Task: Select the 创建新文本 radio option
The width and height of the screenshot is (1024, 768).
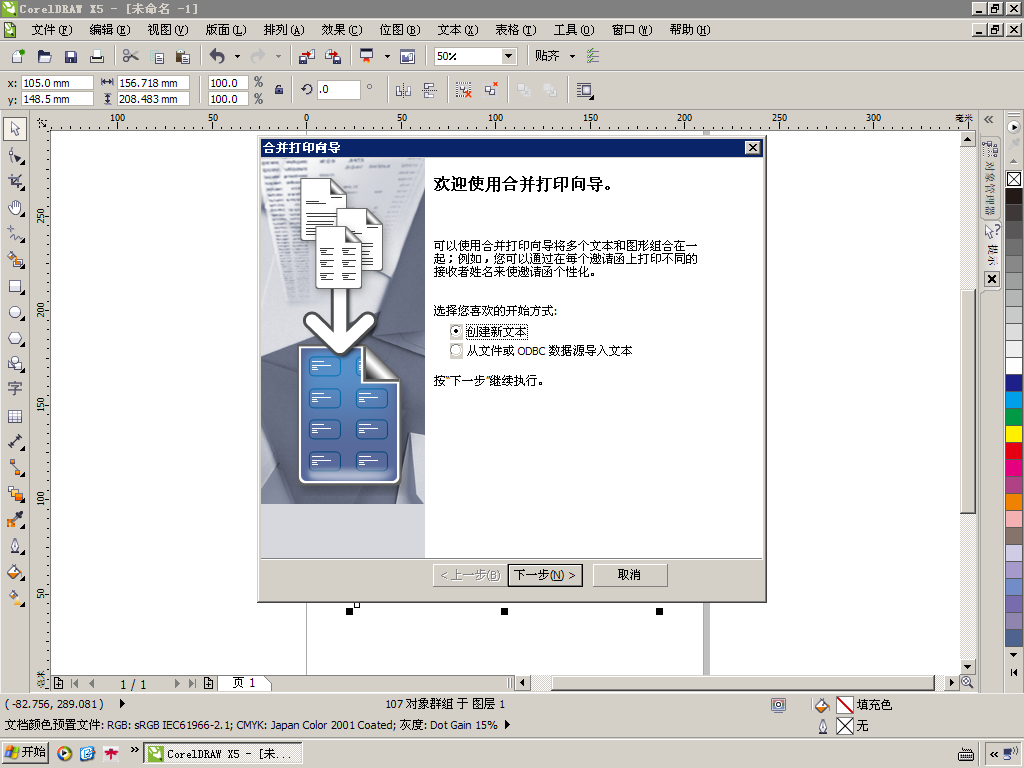Action: pyautogui.click(x=456, y=331)
